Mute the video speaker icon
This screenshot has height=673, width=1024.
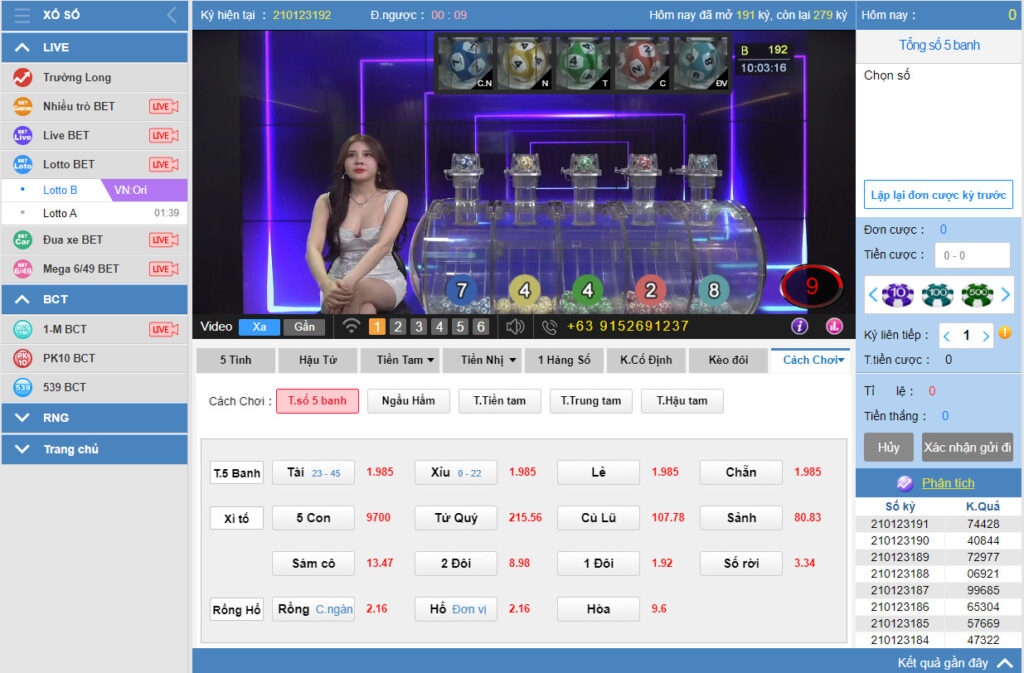point(515,327)
